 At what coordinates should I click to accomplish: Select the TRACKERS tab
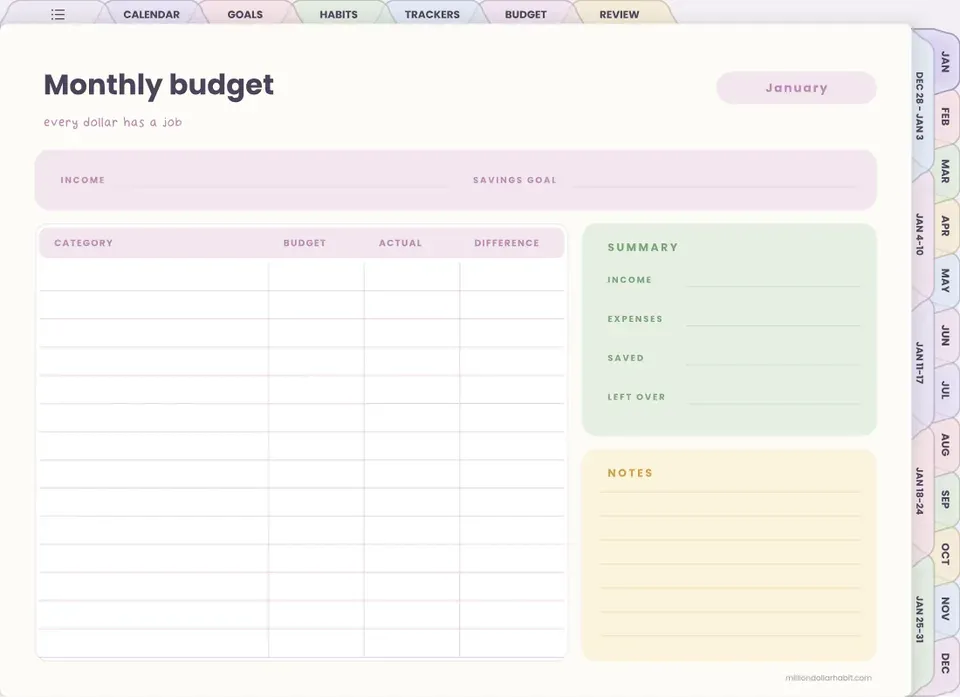[x=432, y=14]
